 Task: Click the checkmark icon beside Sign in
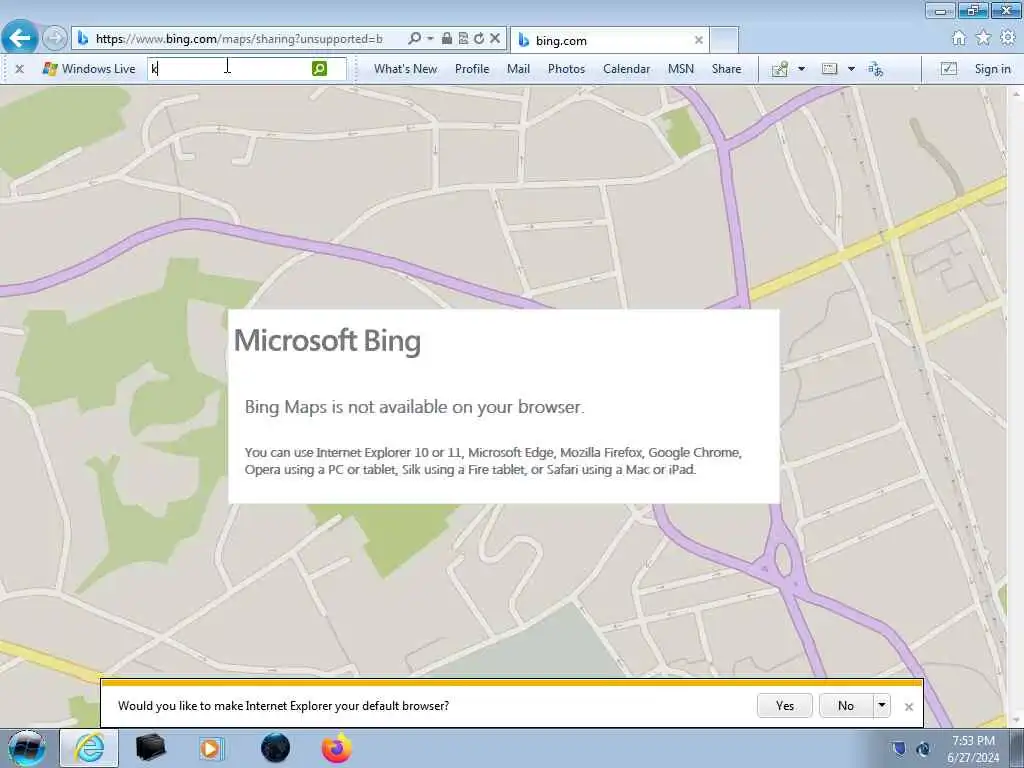coord(948,69)
